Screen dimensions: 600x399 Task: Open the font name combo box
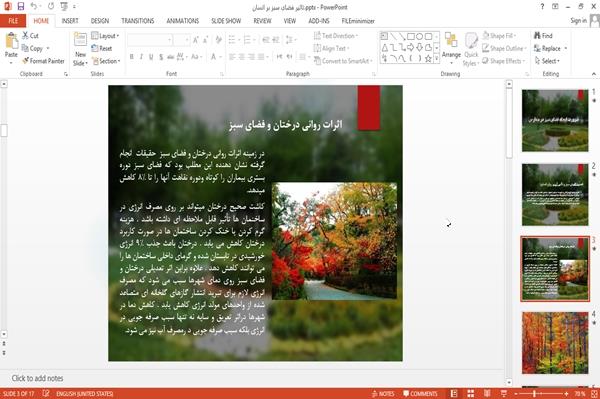150,40
